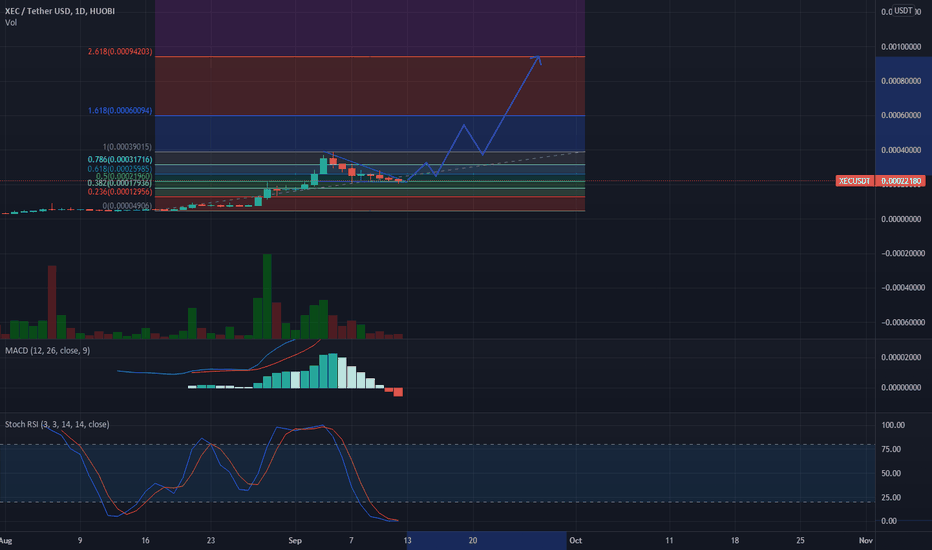
Task: Click the blue projection arrow head near 2.618 level
Action: 537,58
